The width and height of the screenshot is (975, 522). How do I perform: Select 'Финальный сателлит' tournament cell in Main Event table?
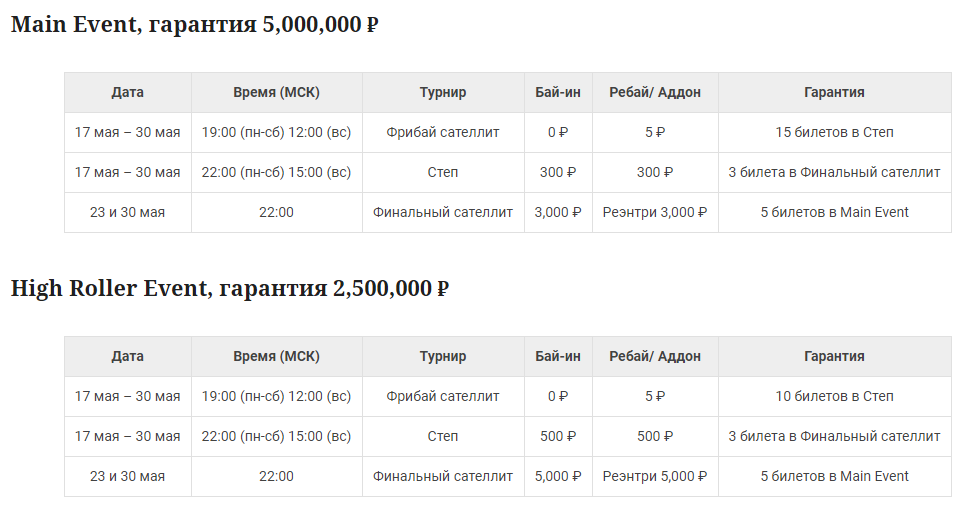pos(443,212)
